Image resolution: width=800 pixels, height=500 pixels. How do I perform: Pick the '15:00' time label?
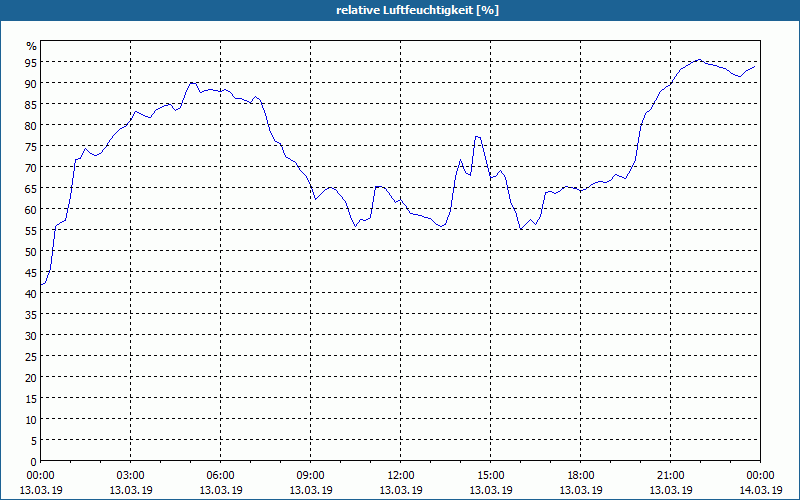pos(491,476)
